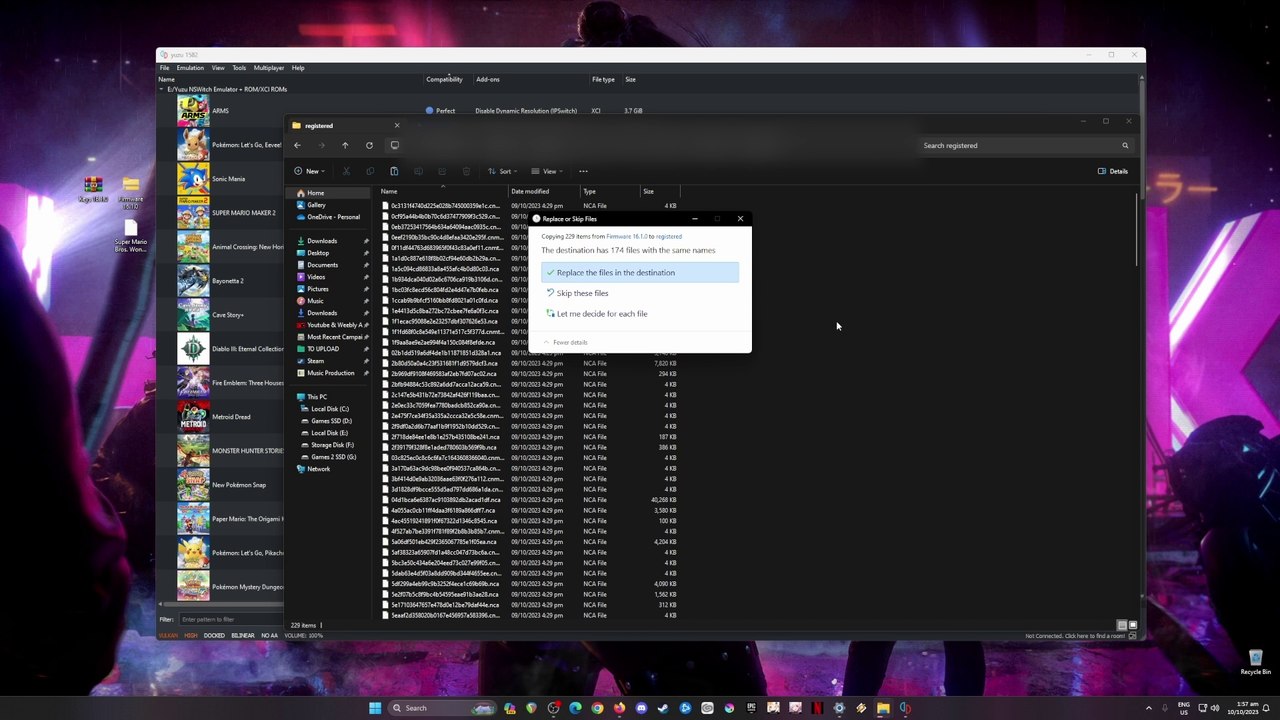The height and width of the screenshot is (720, 1280).
Task: Toggle NO AA setting in yuzu status bar
Action: (269, 636)
